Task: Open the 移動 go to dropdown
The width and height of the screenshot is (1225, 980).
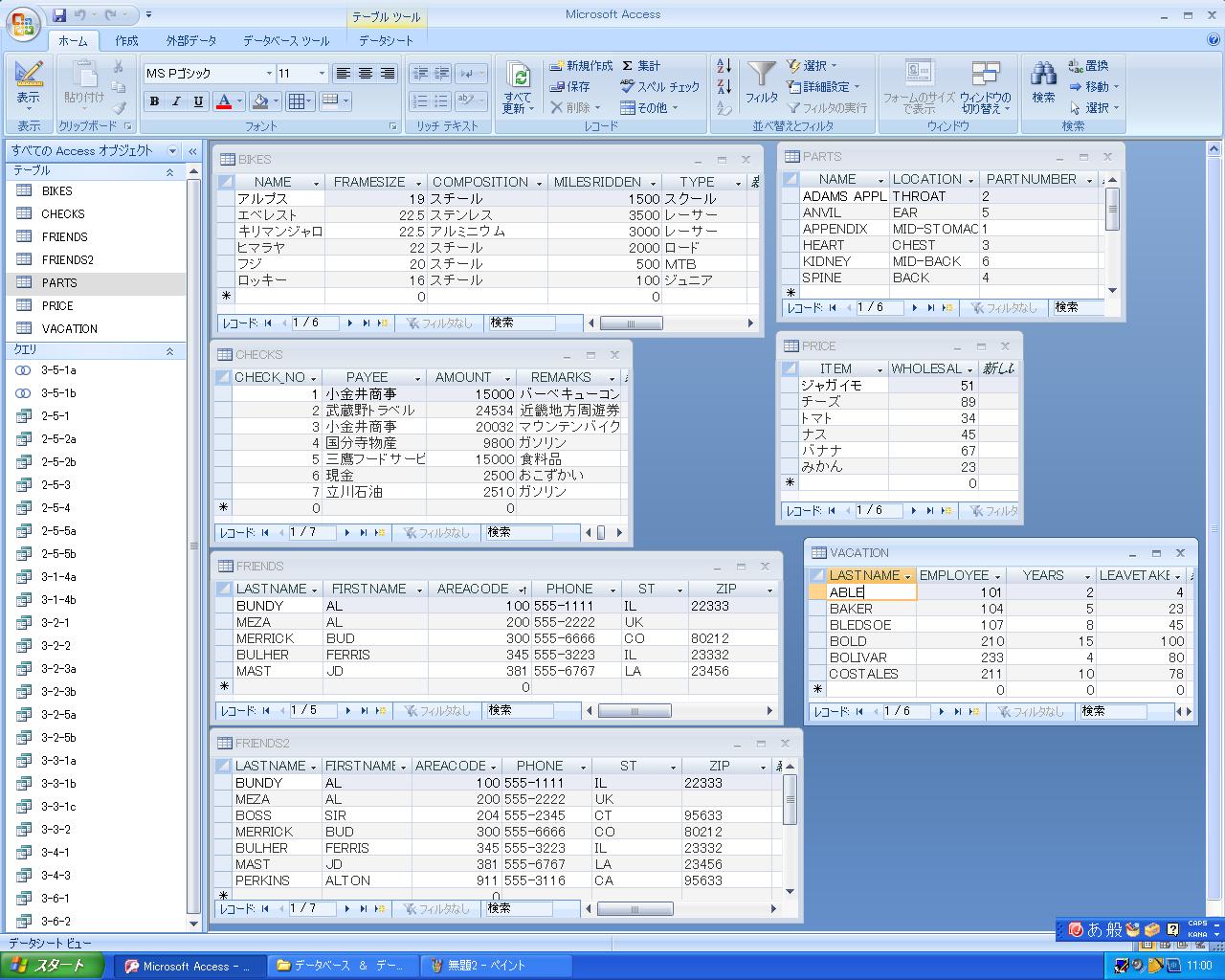Action: click(x=1094, y=87)
